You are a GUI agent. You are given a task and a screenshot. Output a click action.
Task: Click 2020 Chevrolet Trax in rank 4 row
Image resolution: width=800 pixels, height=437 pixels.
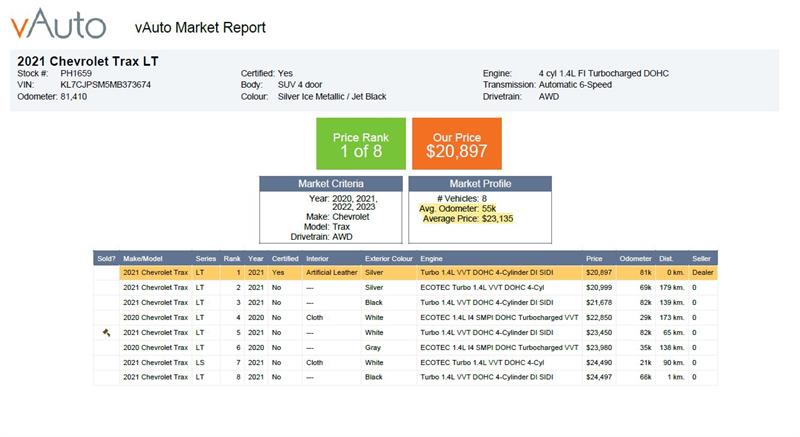[156, 317]
